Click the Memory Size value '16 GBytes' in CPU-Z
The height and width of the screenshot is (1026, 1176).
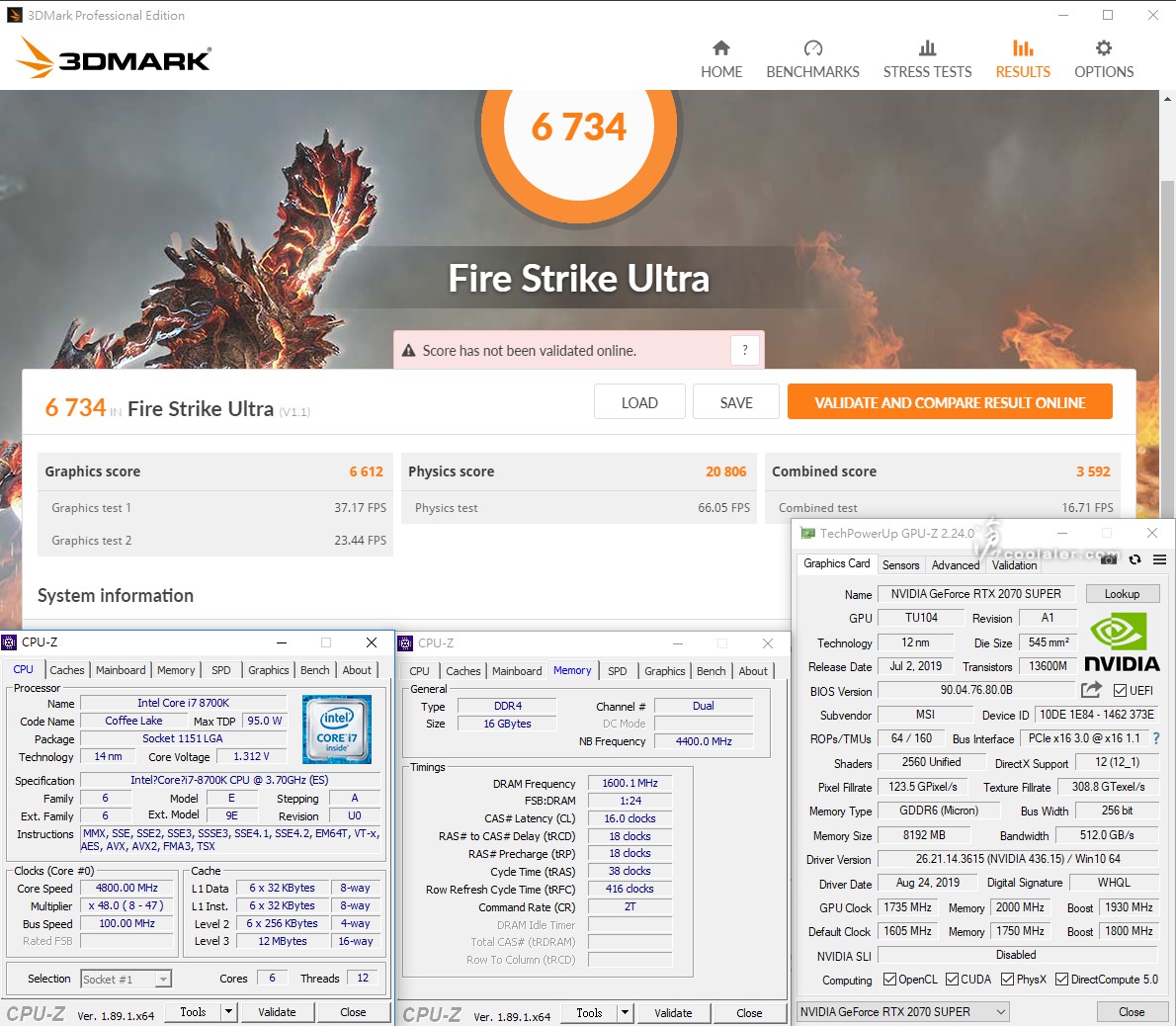pos(507,724)
